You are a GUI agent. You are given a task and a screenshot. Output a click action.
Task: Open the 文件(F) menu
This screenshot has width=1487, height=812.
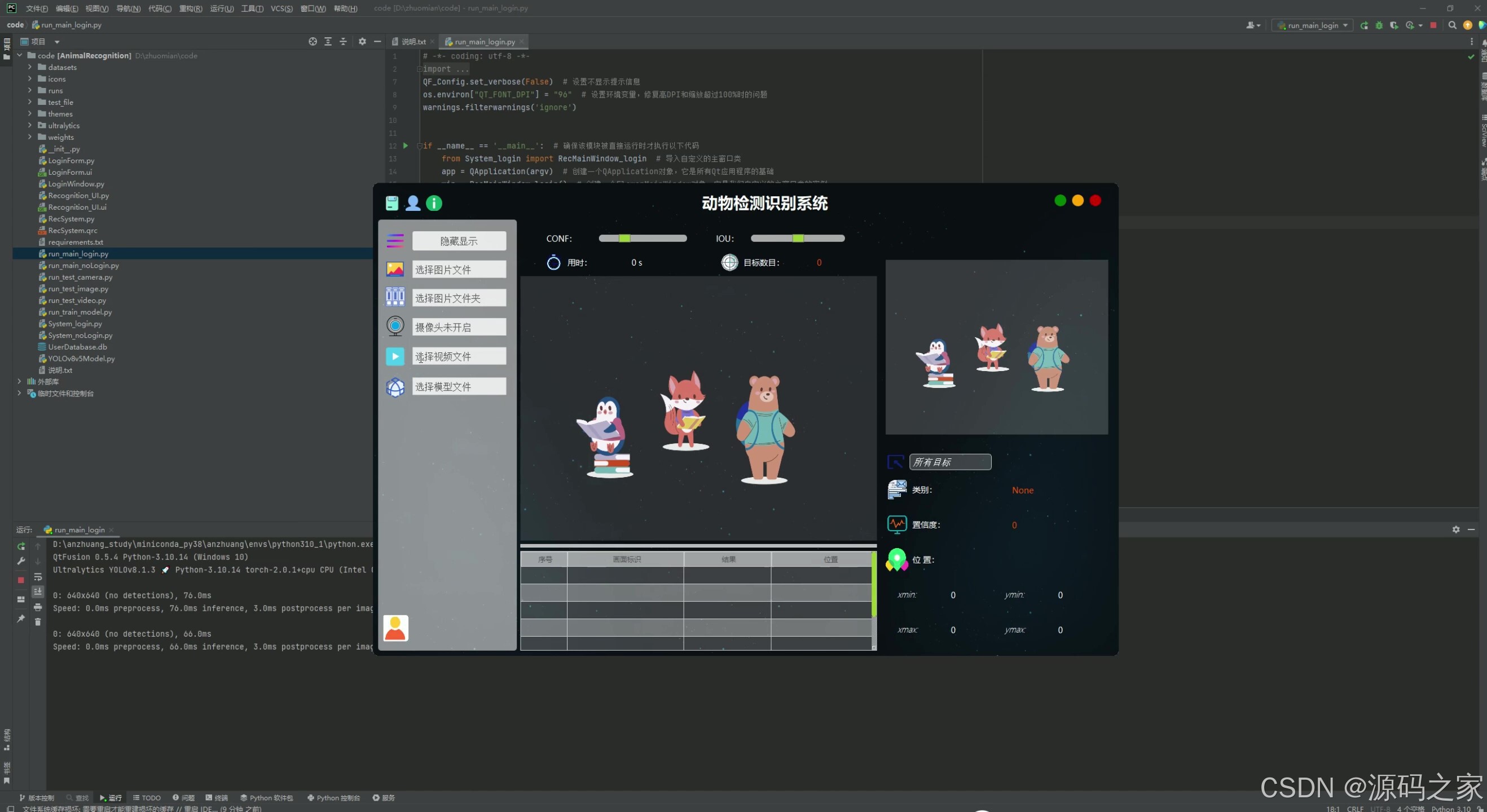pos(36,8)
